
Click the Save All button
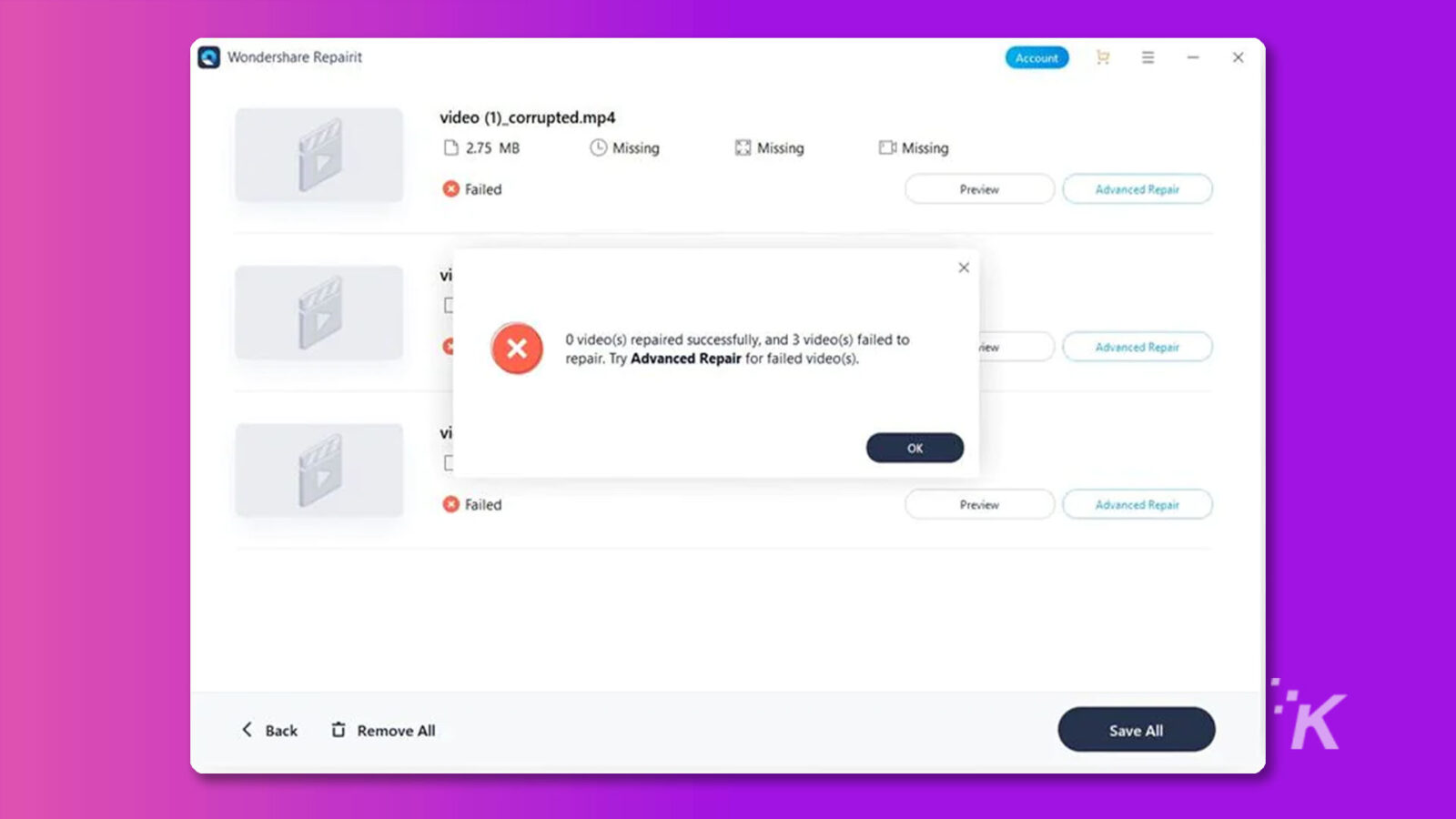[1136, 730]
